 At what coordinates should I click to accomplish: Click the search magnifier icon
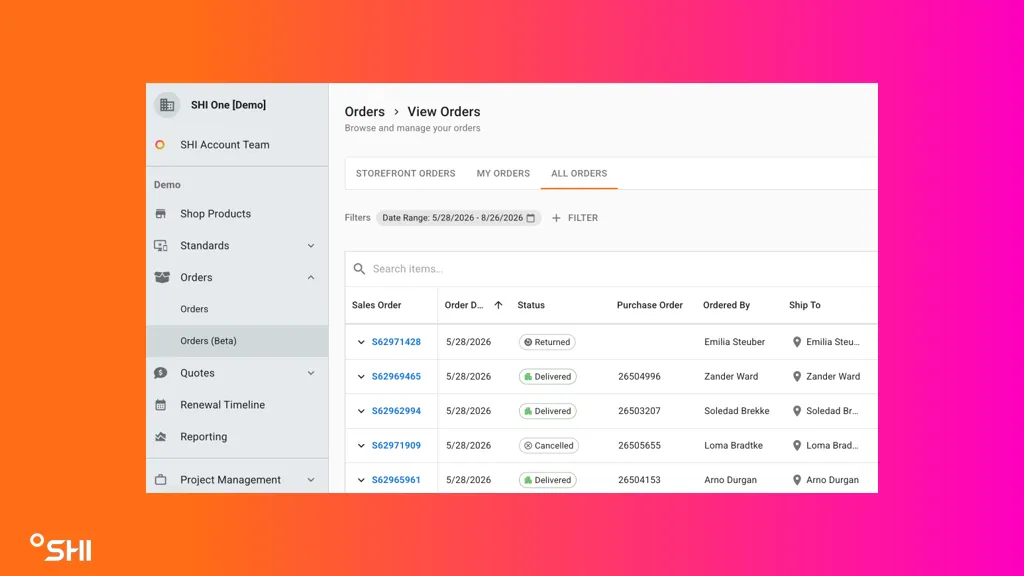tap(359, 269)
